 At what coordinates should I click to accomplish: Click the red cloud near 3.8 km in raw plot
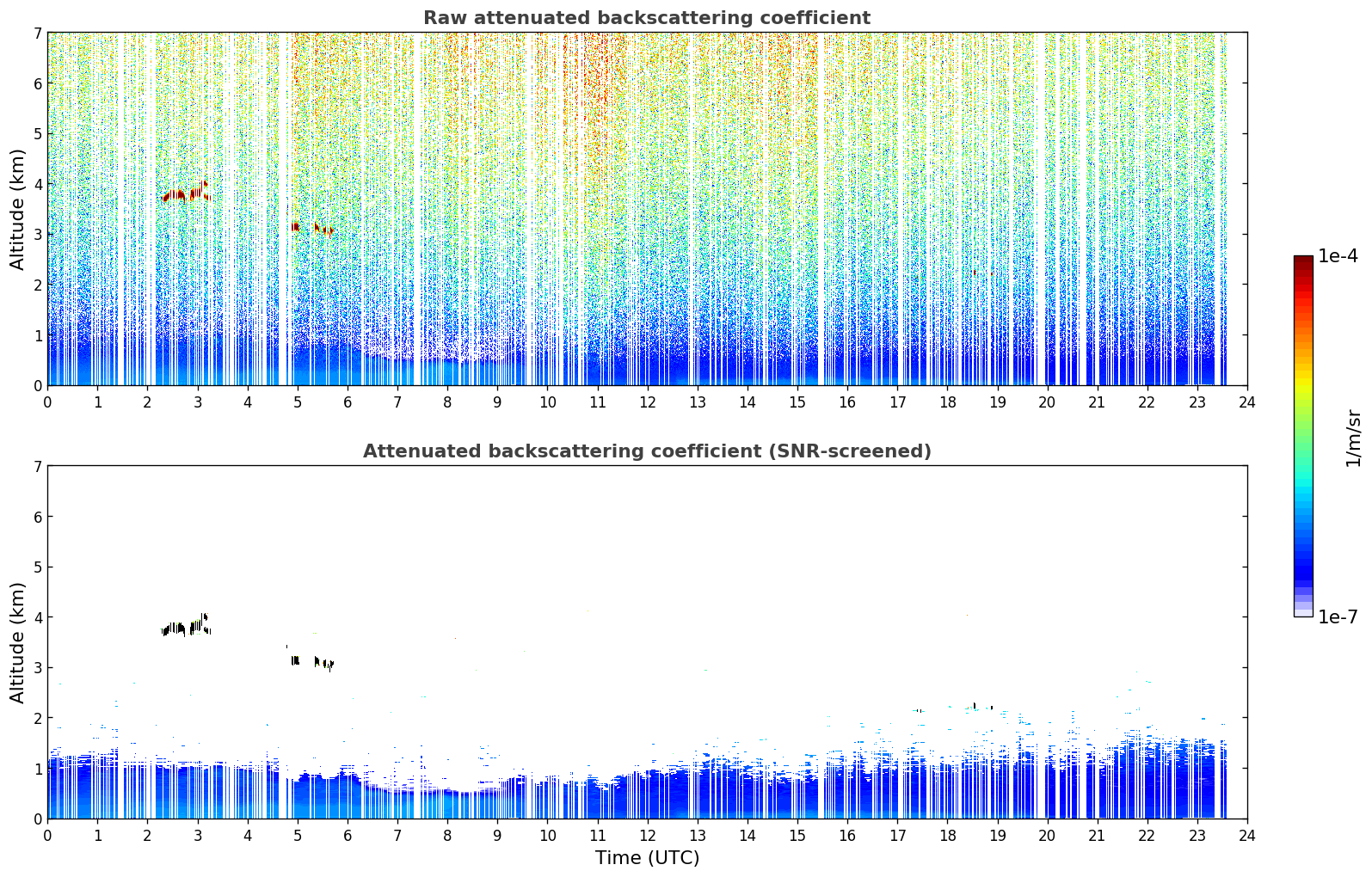click(x=186, y=193)
